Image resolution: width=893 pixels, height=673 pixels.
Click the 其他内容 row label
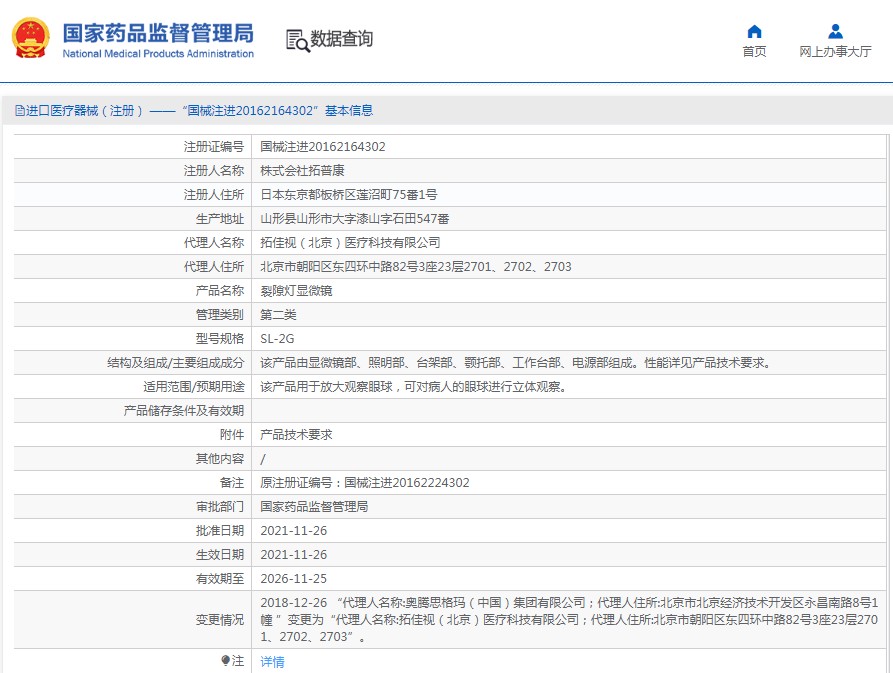click(x=220, y=459)
